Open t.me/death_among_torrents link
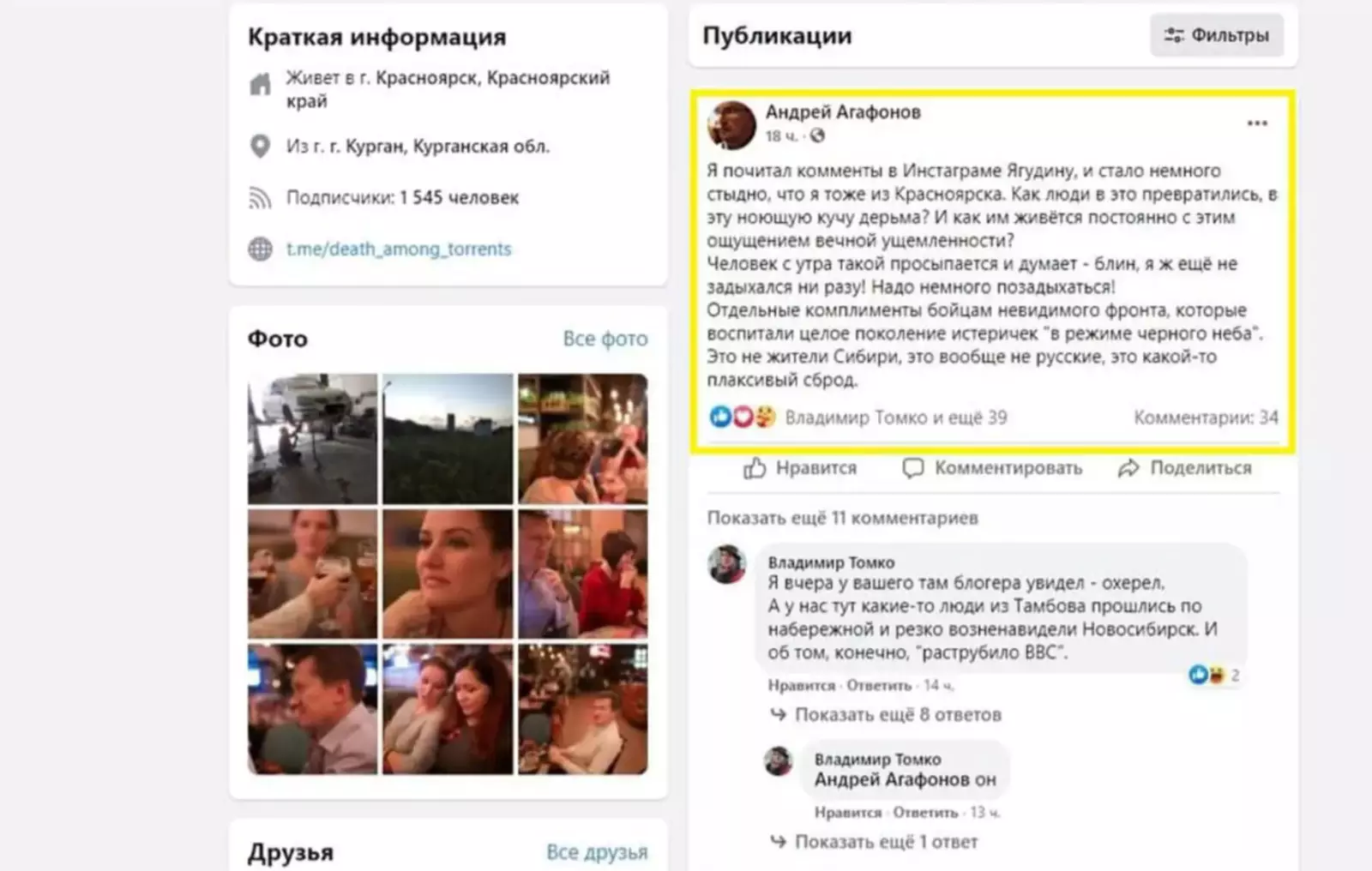The image size is (1372, 871). point(399,249)
